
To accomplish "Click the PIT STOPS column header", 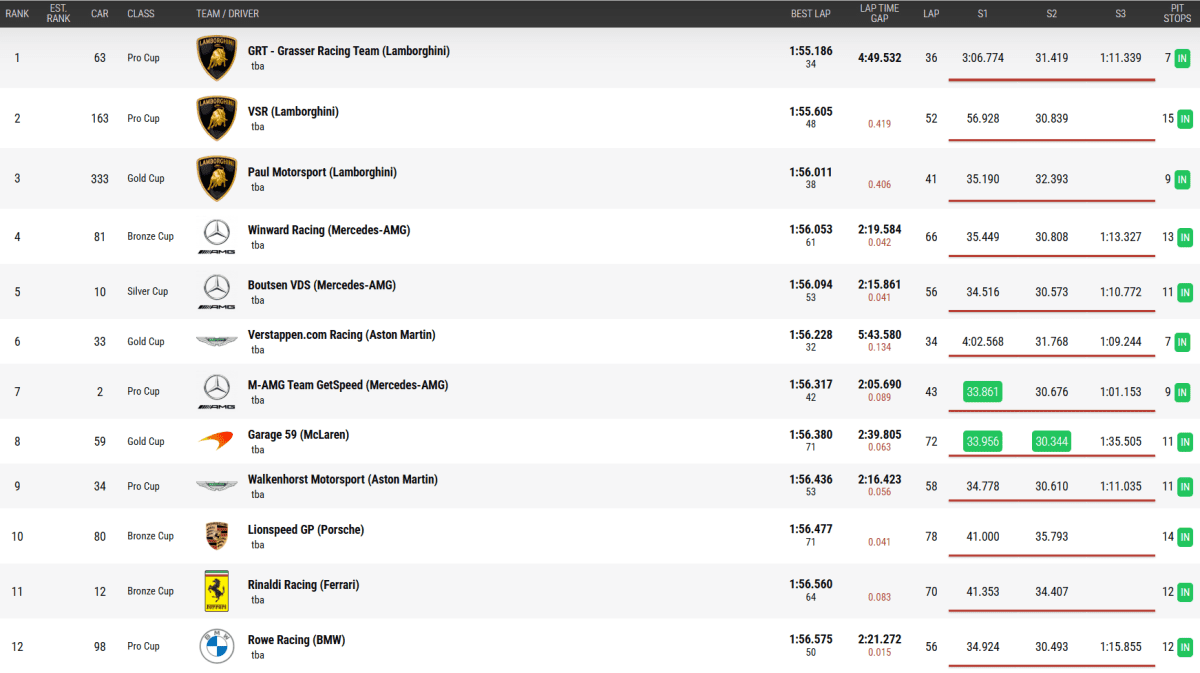I will click(1177, 14).
